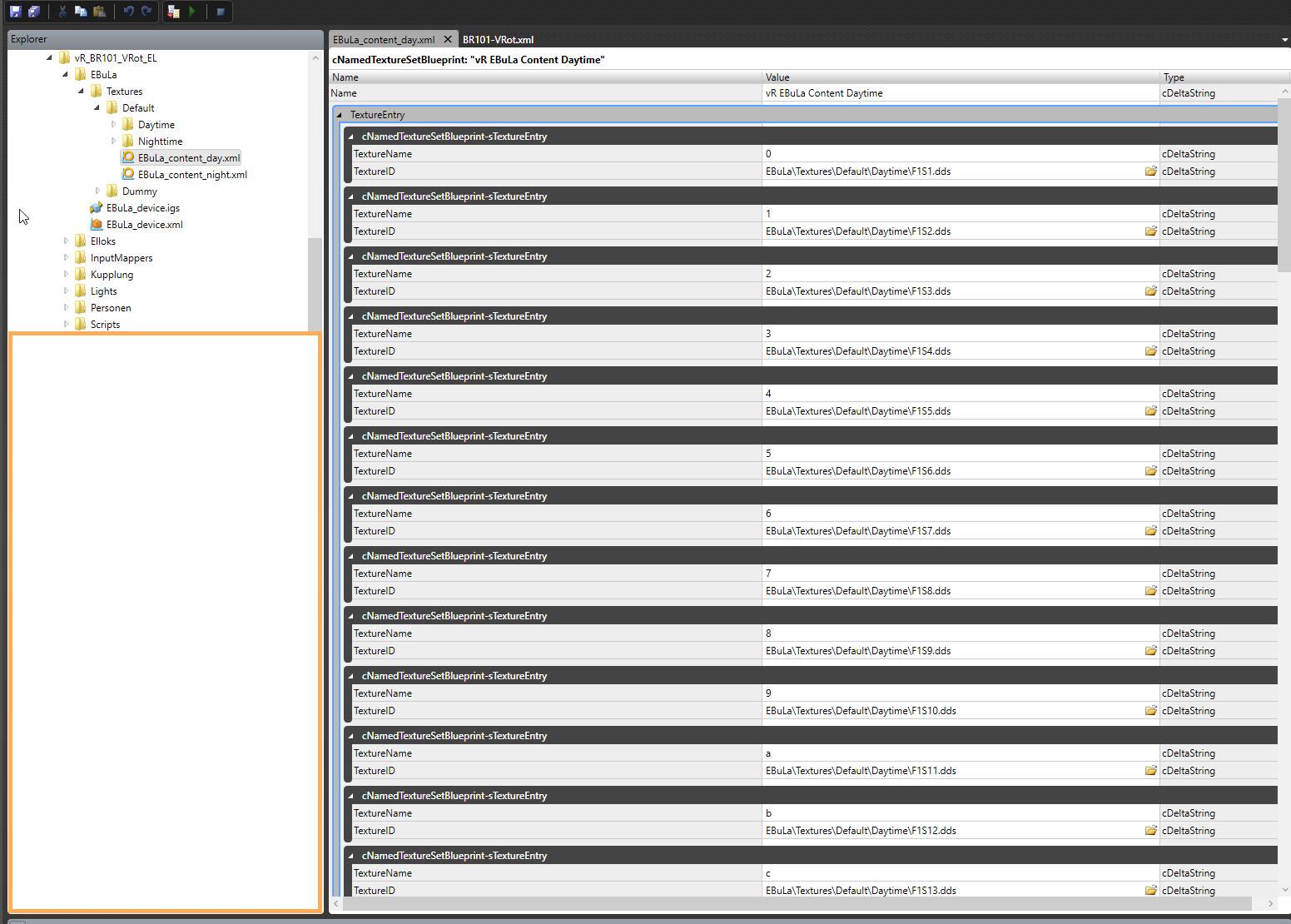Click the browse folder icon for F1S13.dds

pos(1150,891)
